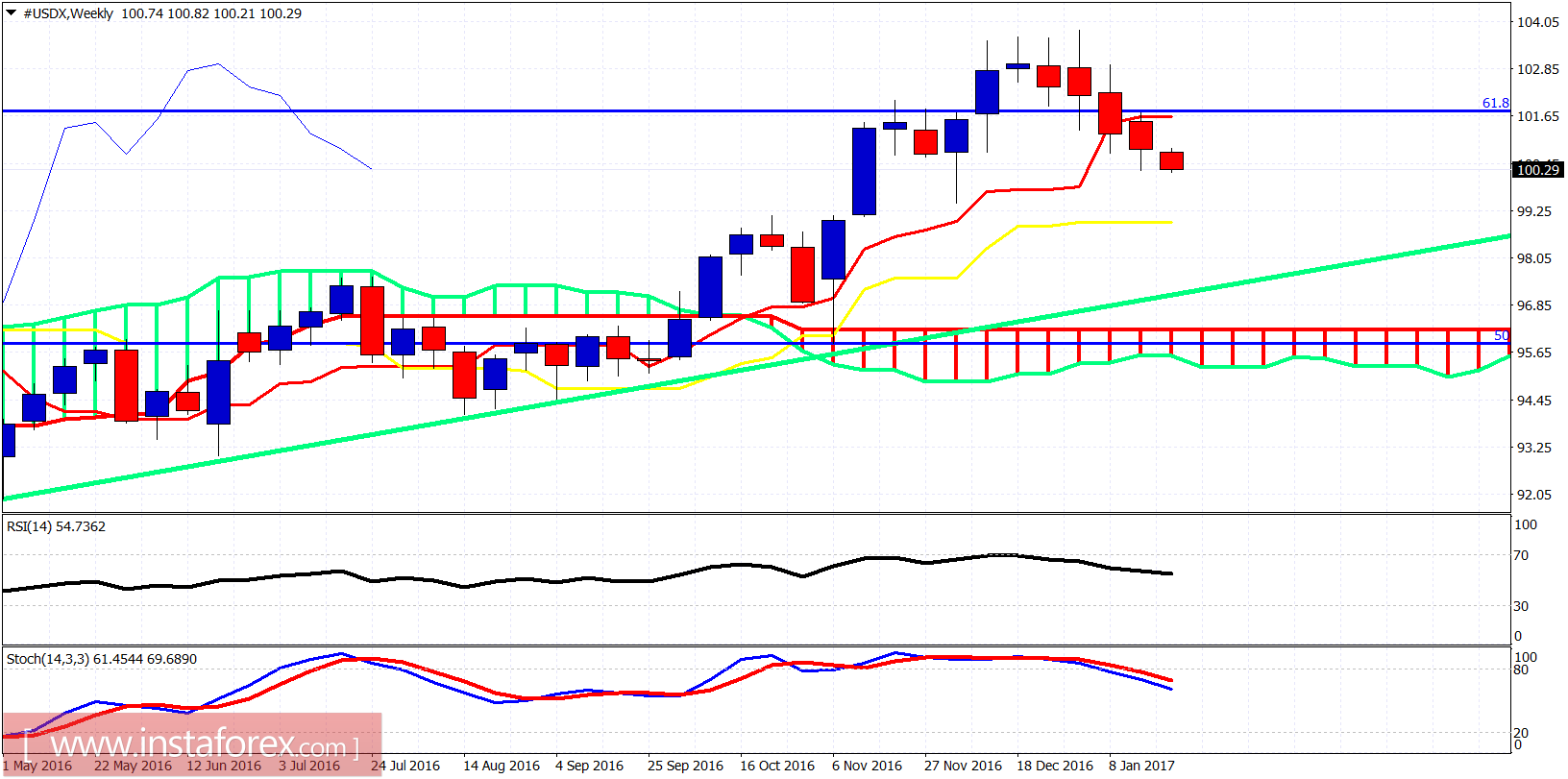Select the #USDX,Weekly symbol label
This screenshot has height=779, width=1568.
pos(68,13)
